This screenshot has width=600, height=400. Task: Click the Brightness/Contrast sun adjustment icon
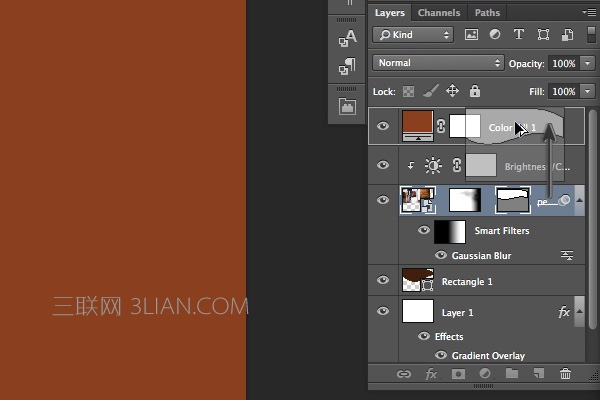click(x=433, y=165)
